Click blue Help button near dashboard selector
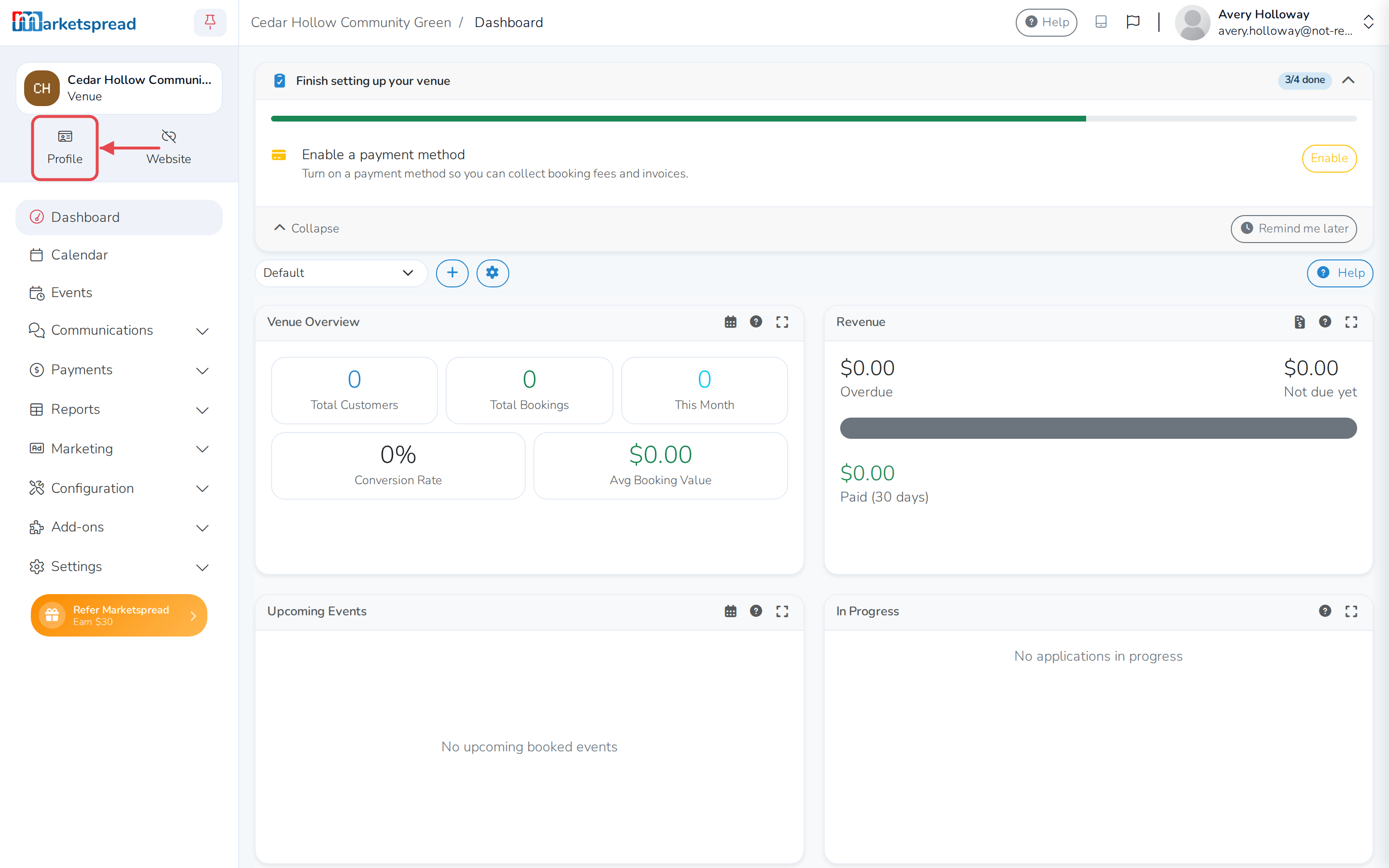Viewport: 1389px width, 868px height. [1340, 272]
